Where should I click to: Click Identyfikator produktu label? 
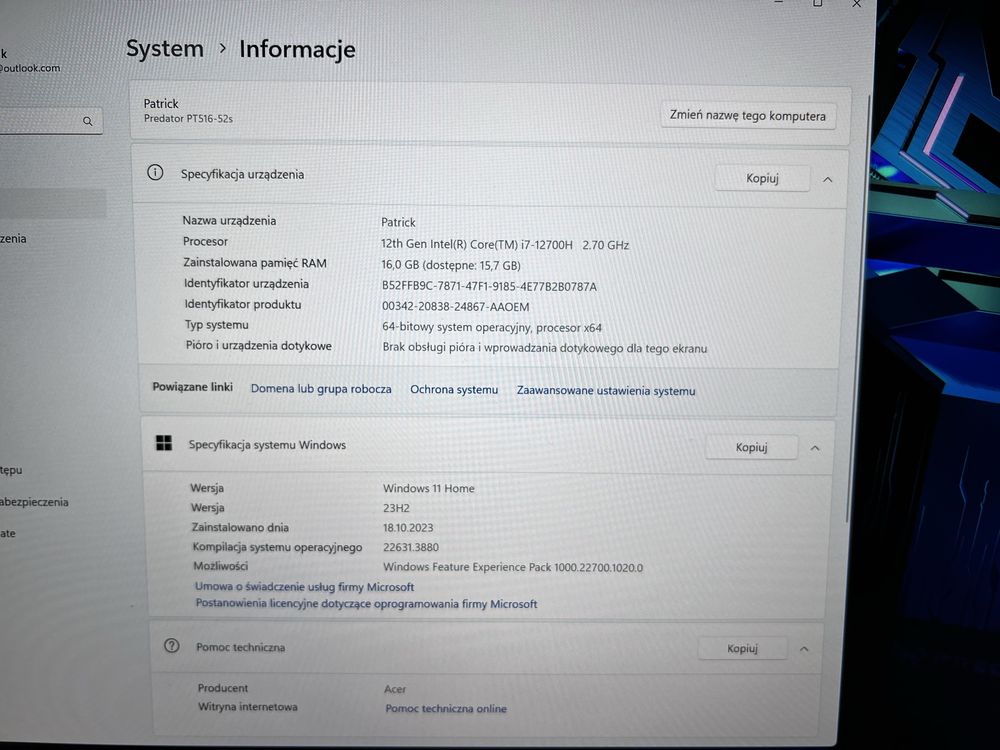point(242,304)
